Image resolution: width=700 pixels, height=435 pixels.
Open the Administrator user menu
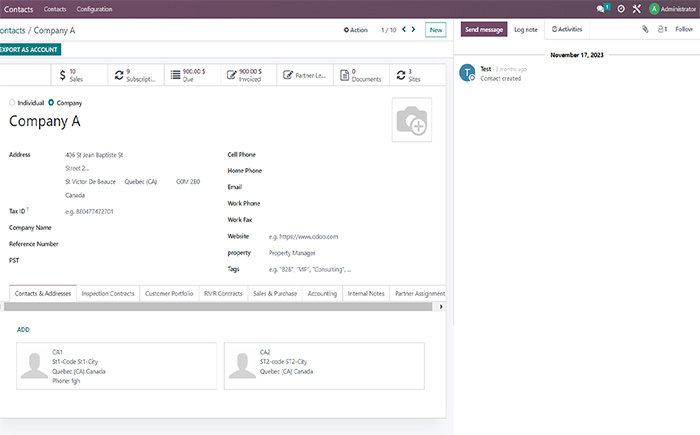click(x=673, y=8)
